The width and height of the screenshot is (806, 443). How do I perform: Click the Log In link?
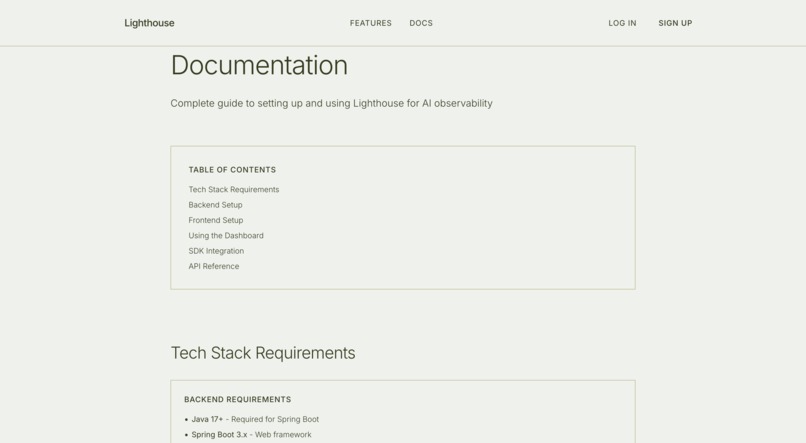coord(622,23)
